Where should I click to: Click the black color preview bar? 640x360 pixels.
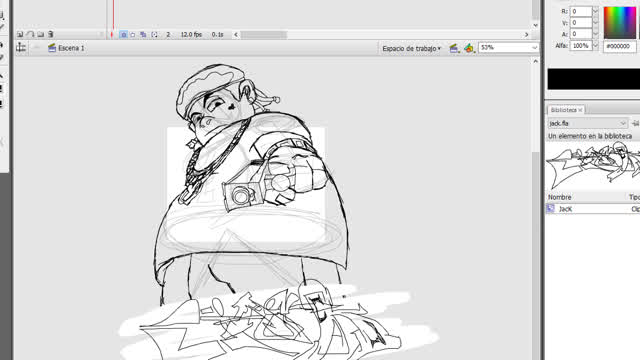(x=593, y=79)
